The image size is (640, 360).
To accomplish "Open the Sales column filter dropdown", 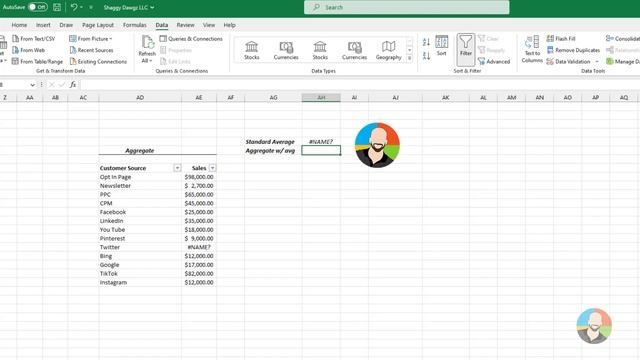I will pos(212,168).
